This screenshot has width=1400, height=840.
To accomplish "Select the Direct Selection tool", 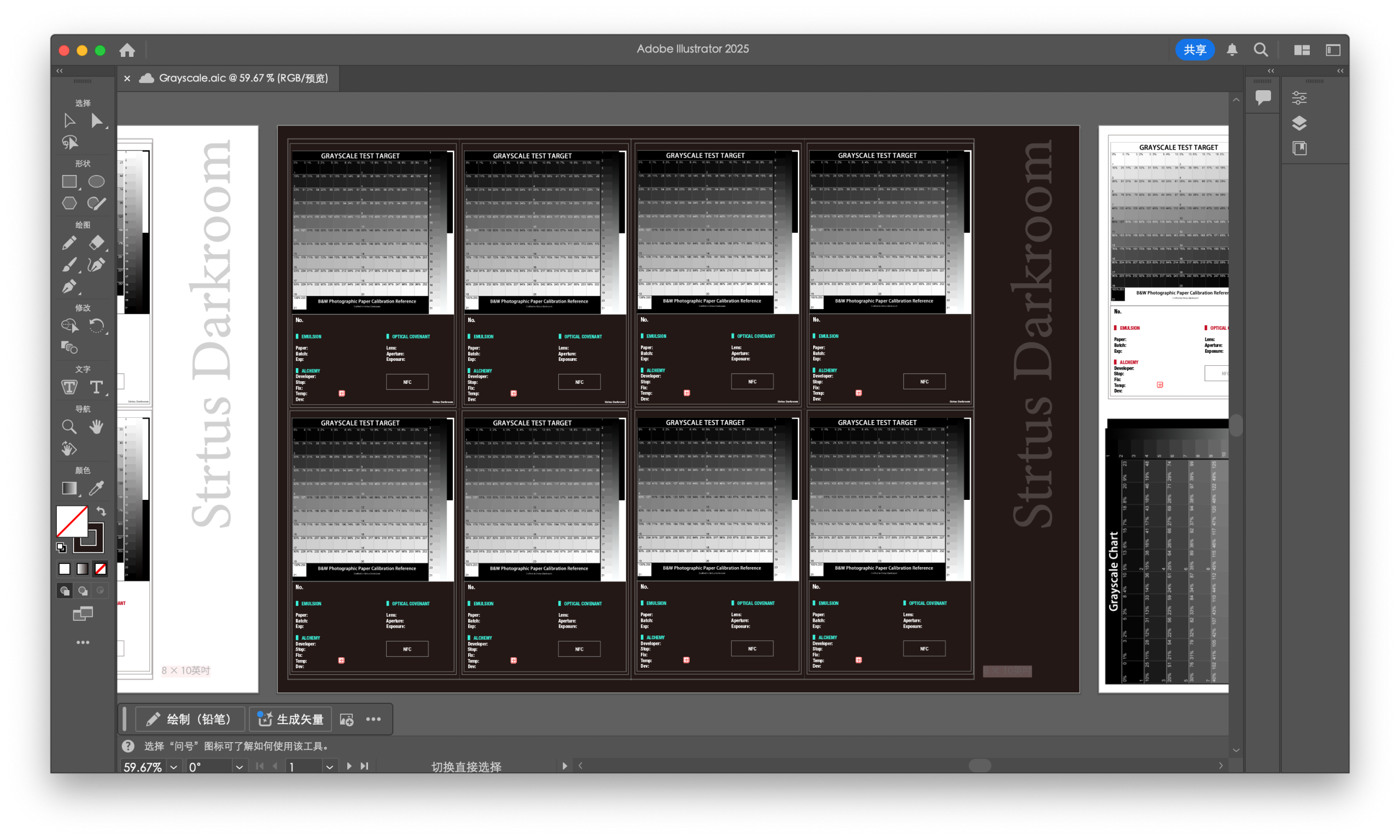I will pos(97,120).
